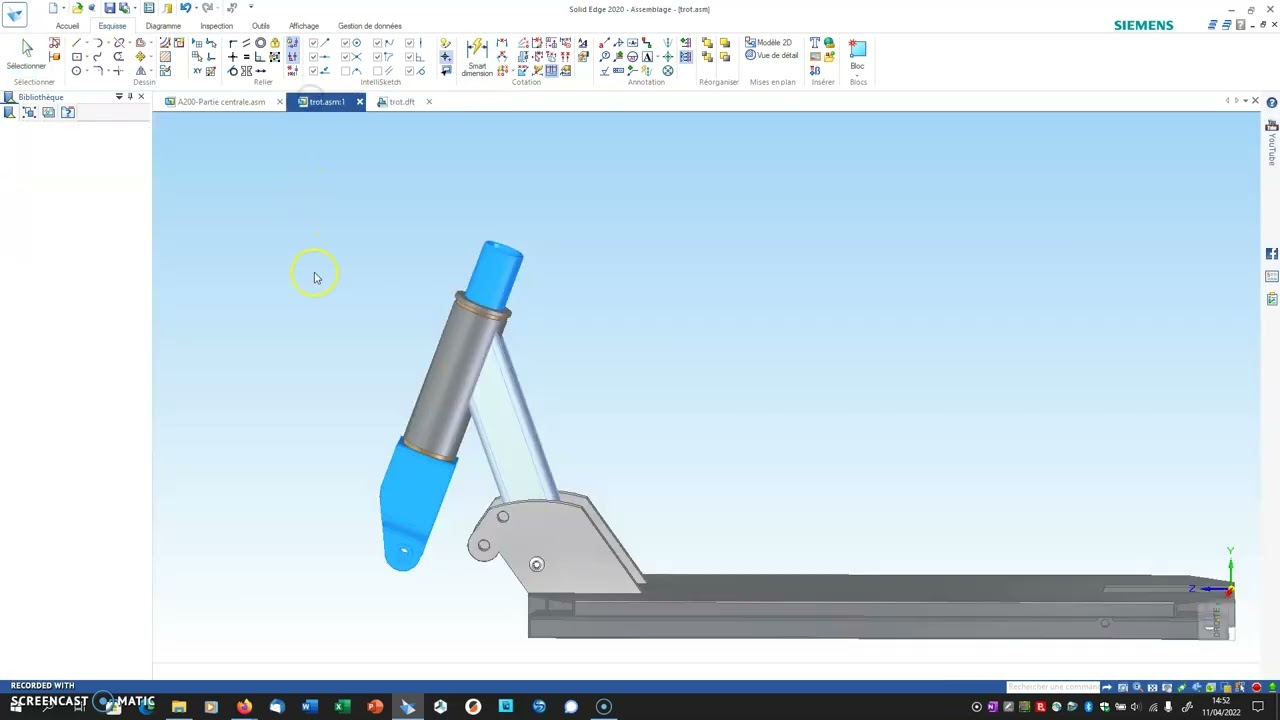Open the Outils ribbon tab
Viewport: 1280px width, 720px height.
click(261, 26)
